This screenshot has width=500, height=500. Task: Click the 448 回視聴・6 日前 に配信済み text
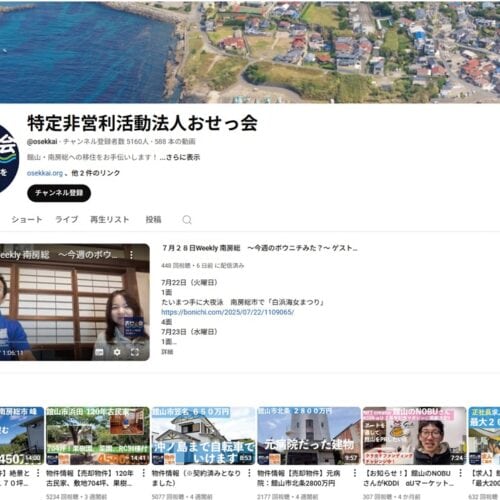click(x=203, y=266)
